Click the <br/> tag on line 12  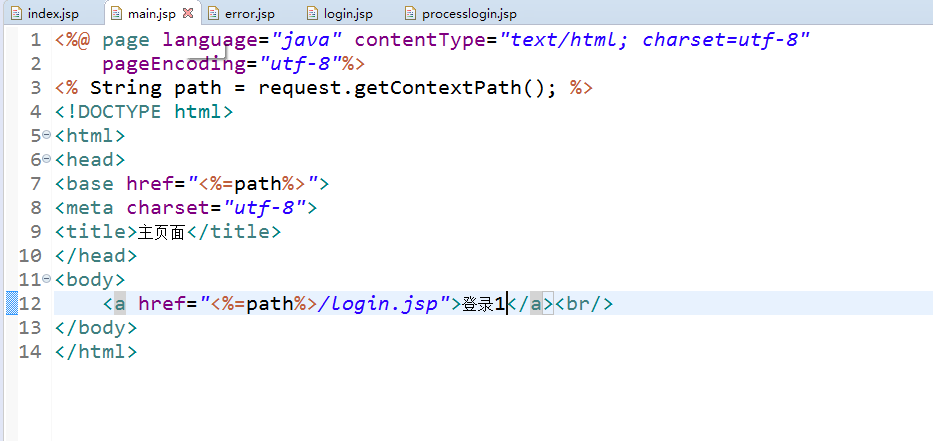point(584,304)
